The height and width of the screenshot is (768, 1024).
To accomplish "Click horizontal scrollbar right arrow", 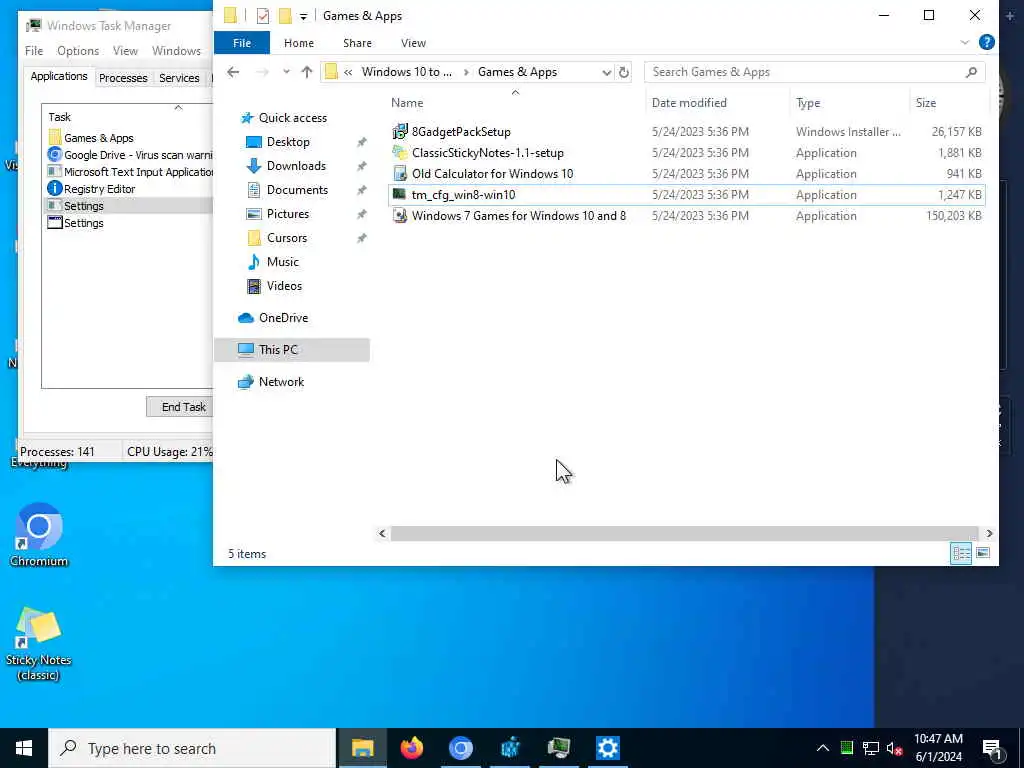I will coord(989,534).
